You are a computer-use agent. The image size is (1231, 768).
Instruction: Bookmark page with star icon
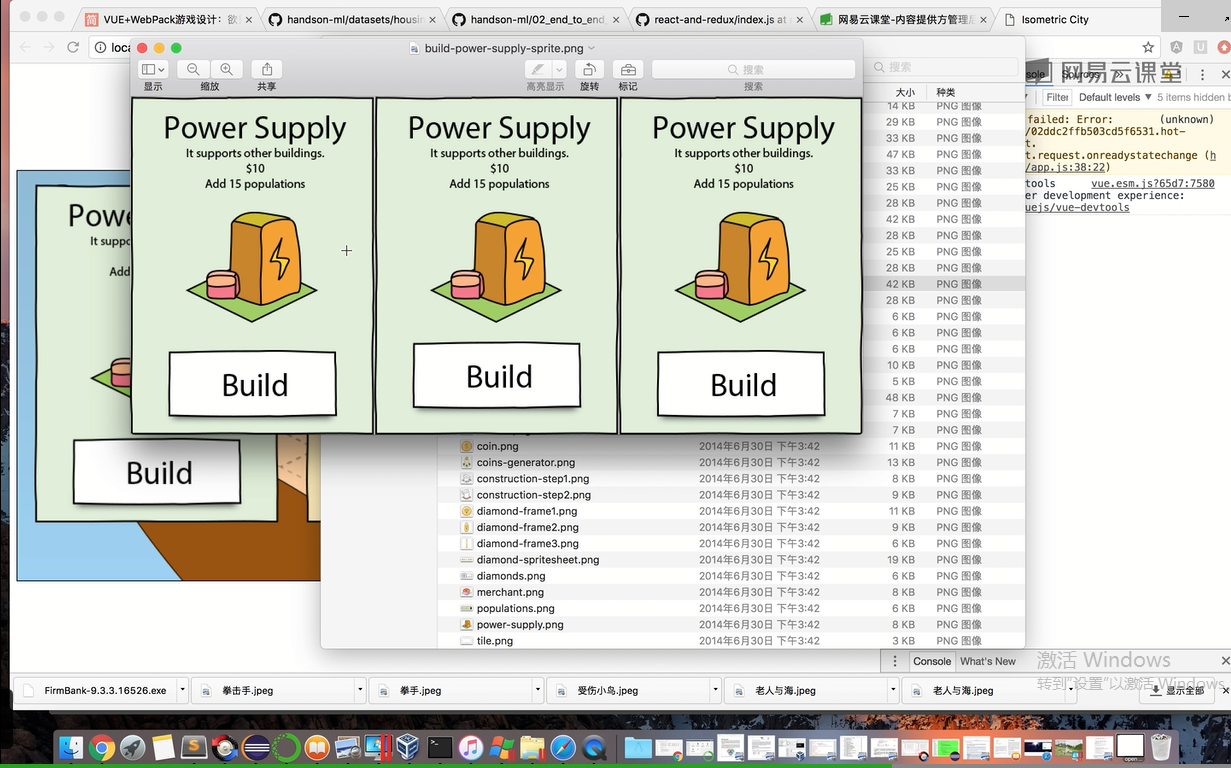coord(1148,47)
